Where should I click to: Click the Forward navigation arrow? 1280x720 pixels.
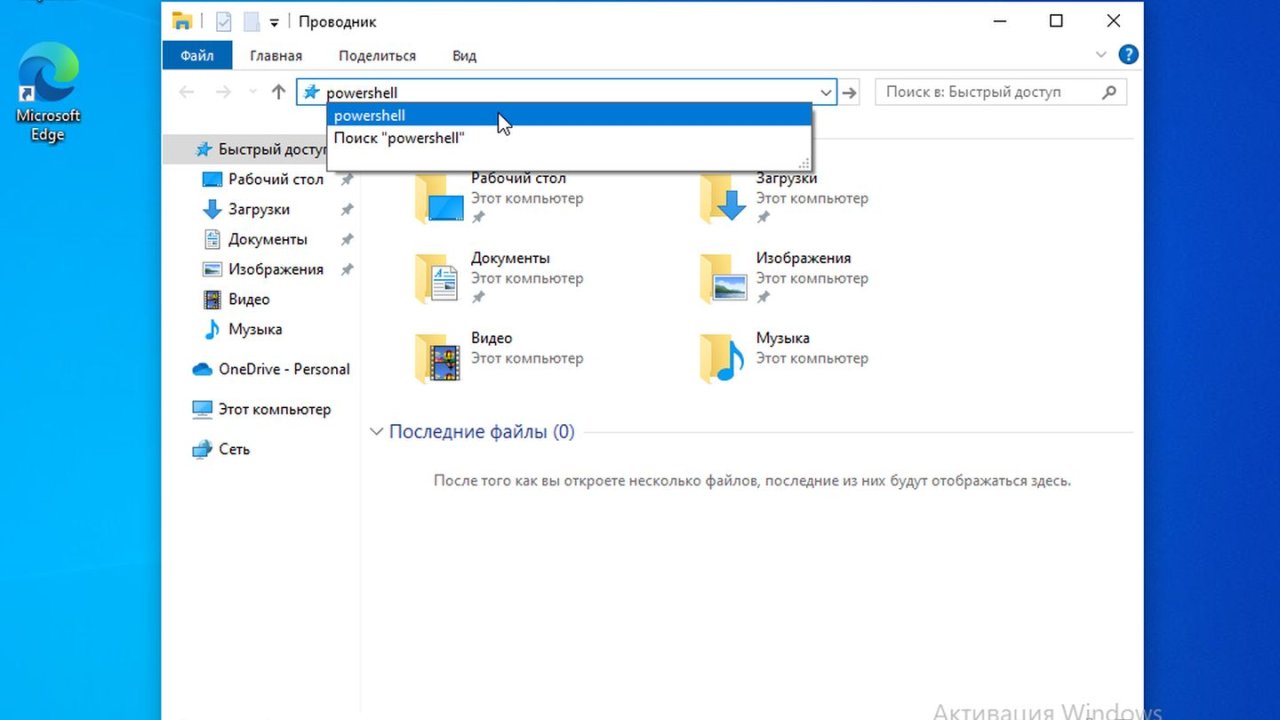pos(222,91)
